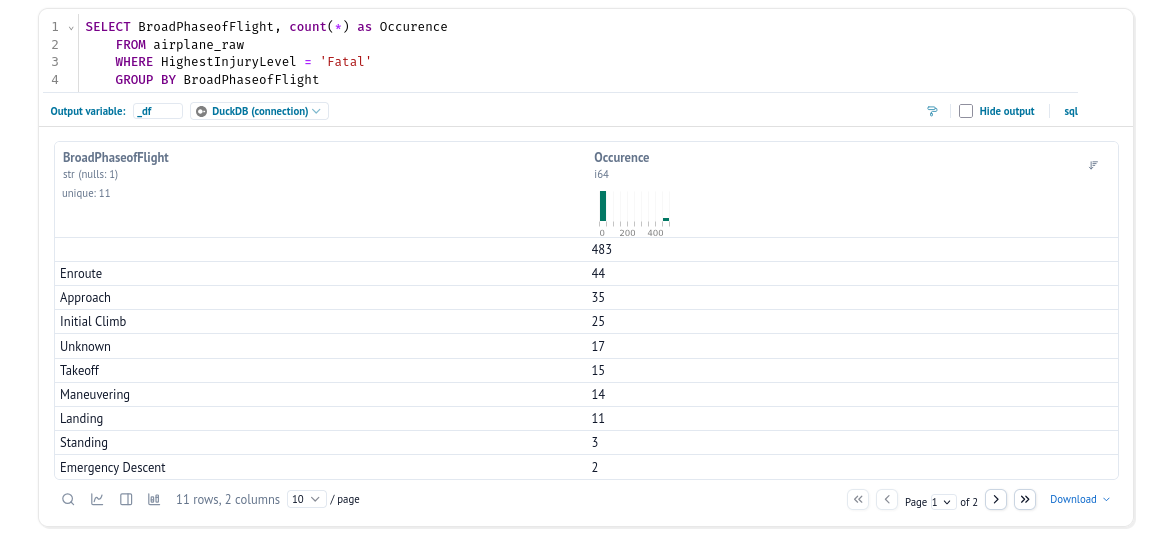Viewport: 1166px width, 535px height.
Task: Collapse the code fold arrow at line 1
Action: [71, 27]
